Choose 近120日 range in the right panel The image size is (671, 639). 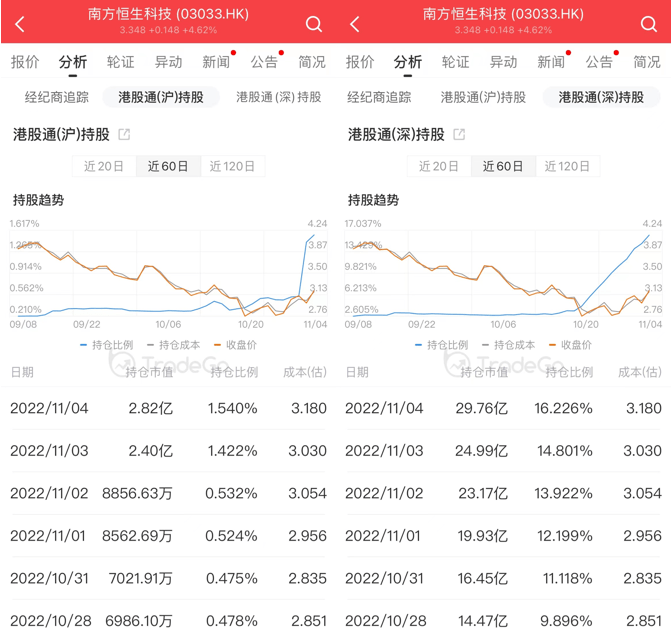coord(567,166)
